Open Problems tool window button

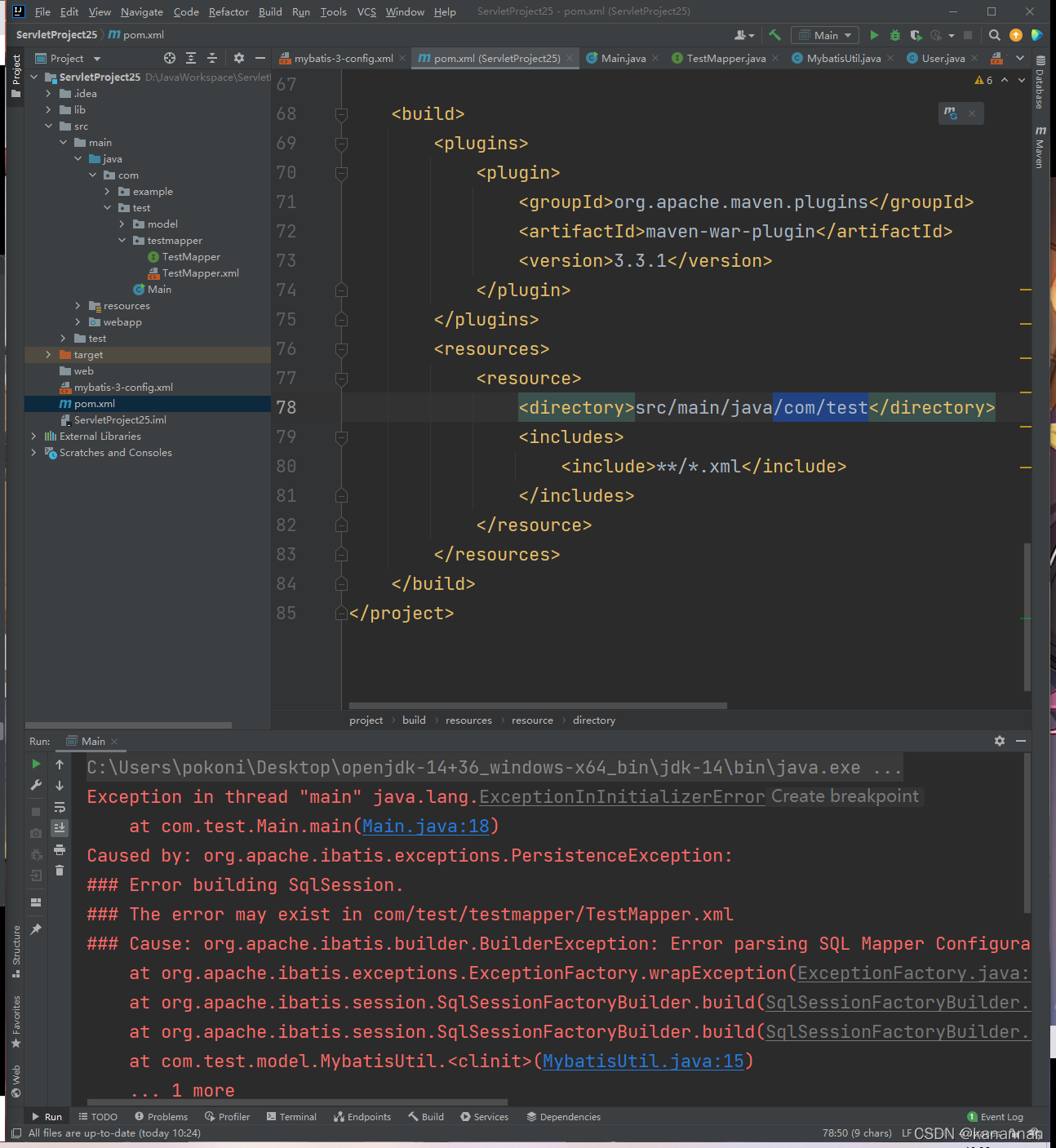[161, 1117]
